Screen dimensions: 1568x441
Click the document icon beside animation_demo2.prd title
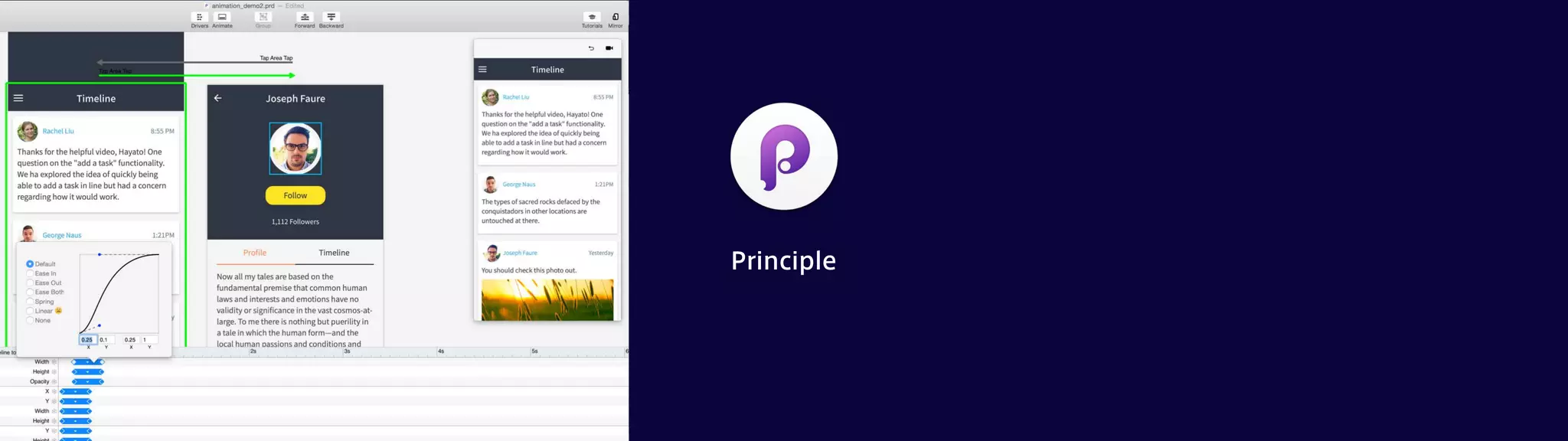(x=207, y=5)
